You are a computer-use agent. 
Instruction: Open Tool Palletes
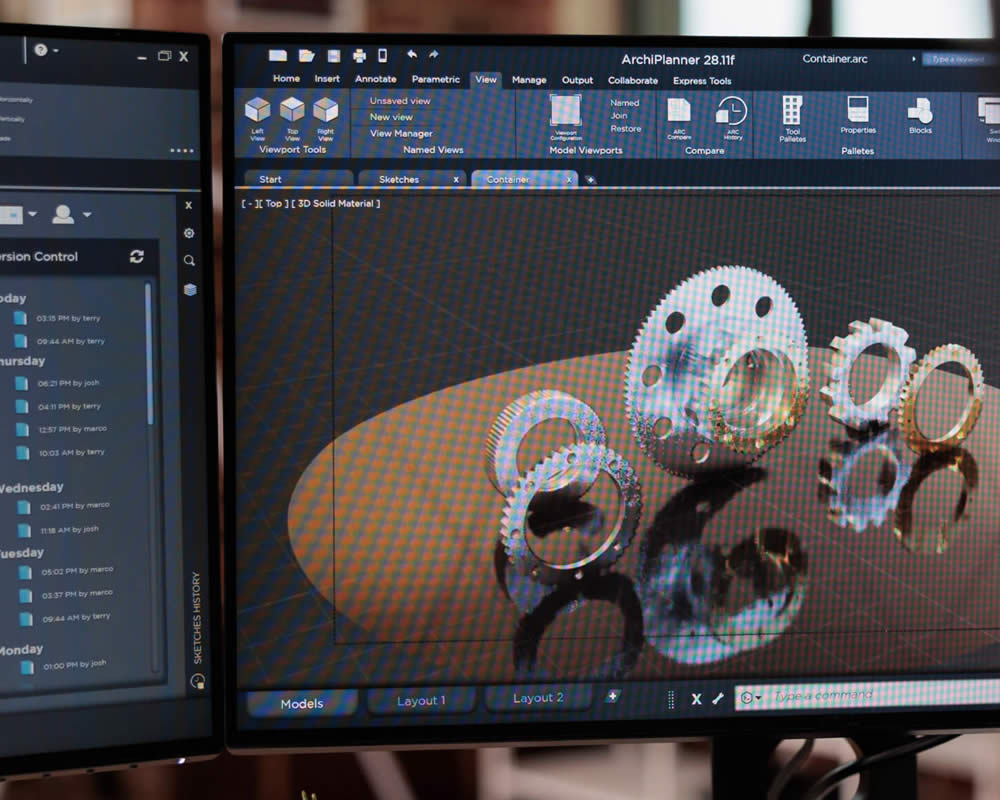[x=792, y=119]
